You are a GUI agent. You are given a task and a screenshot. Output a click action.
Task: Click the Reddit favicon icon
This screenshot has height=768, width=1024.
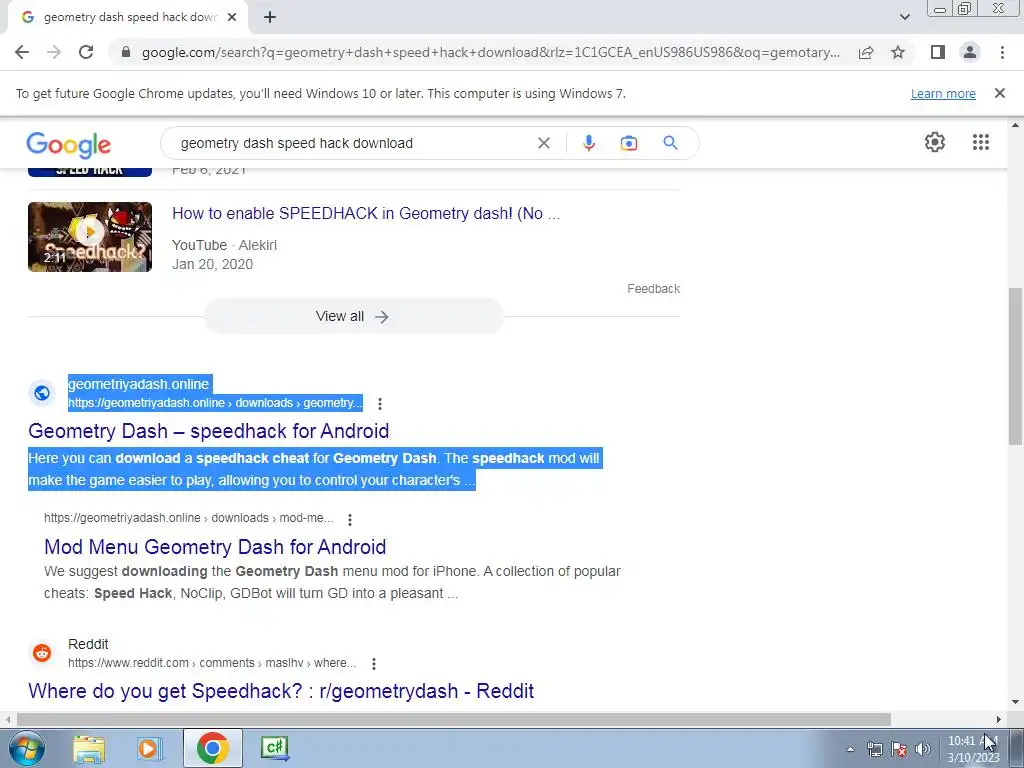42,652
